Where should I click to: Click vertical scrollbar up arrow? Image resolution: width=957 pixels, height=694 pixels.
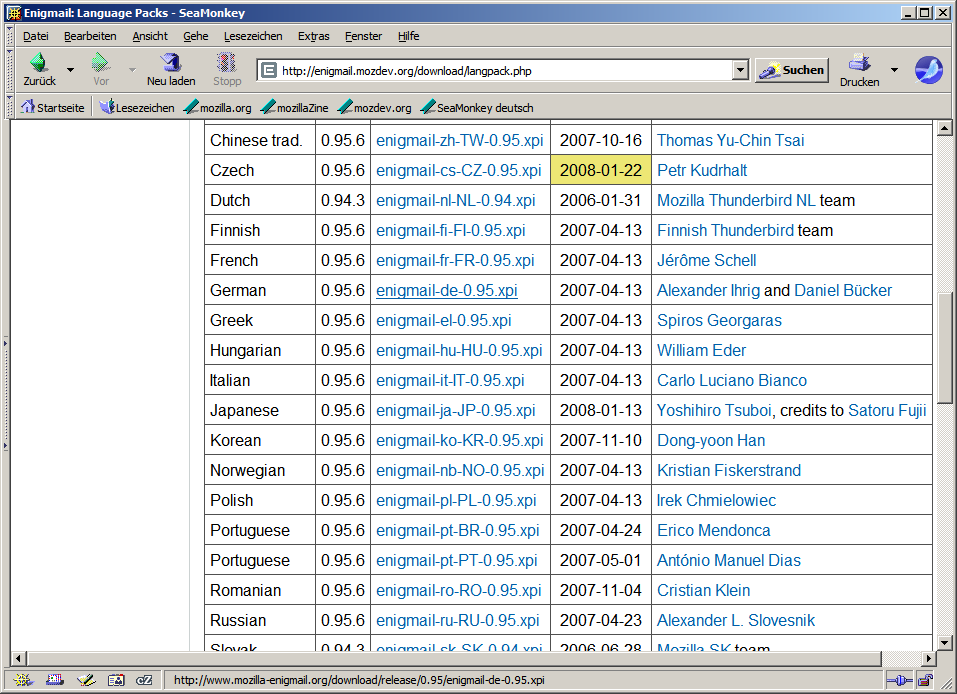click(x=945, y=128)
